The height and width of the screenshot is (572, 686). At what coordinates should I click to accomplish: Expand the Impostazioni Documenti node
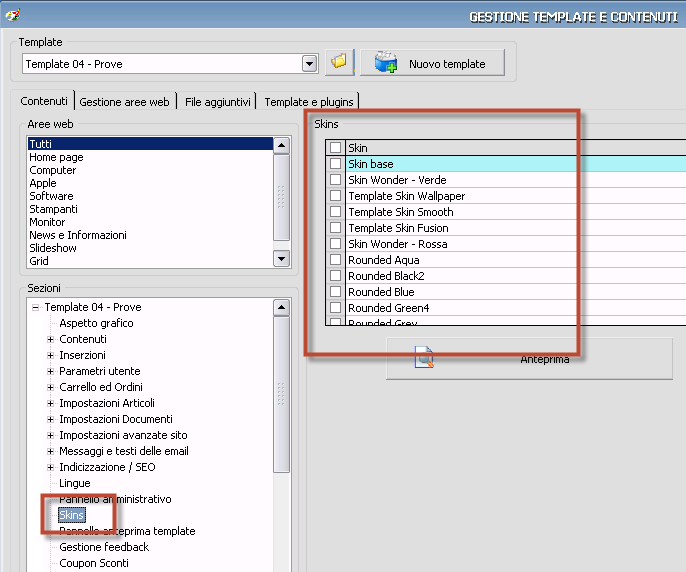[50, 419]
